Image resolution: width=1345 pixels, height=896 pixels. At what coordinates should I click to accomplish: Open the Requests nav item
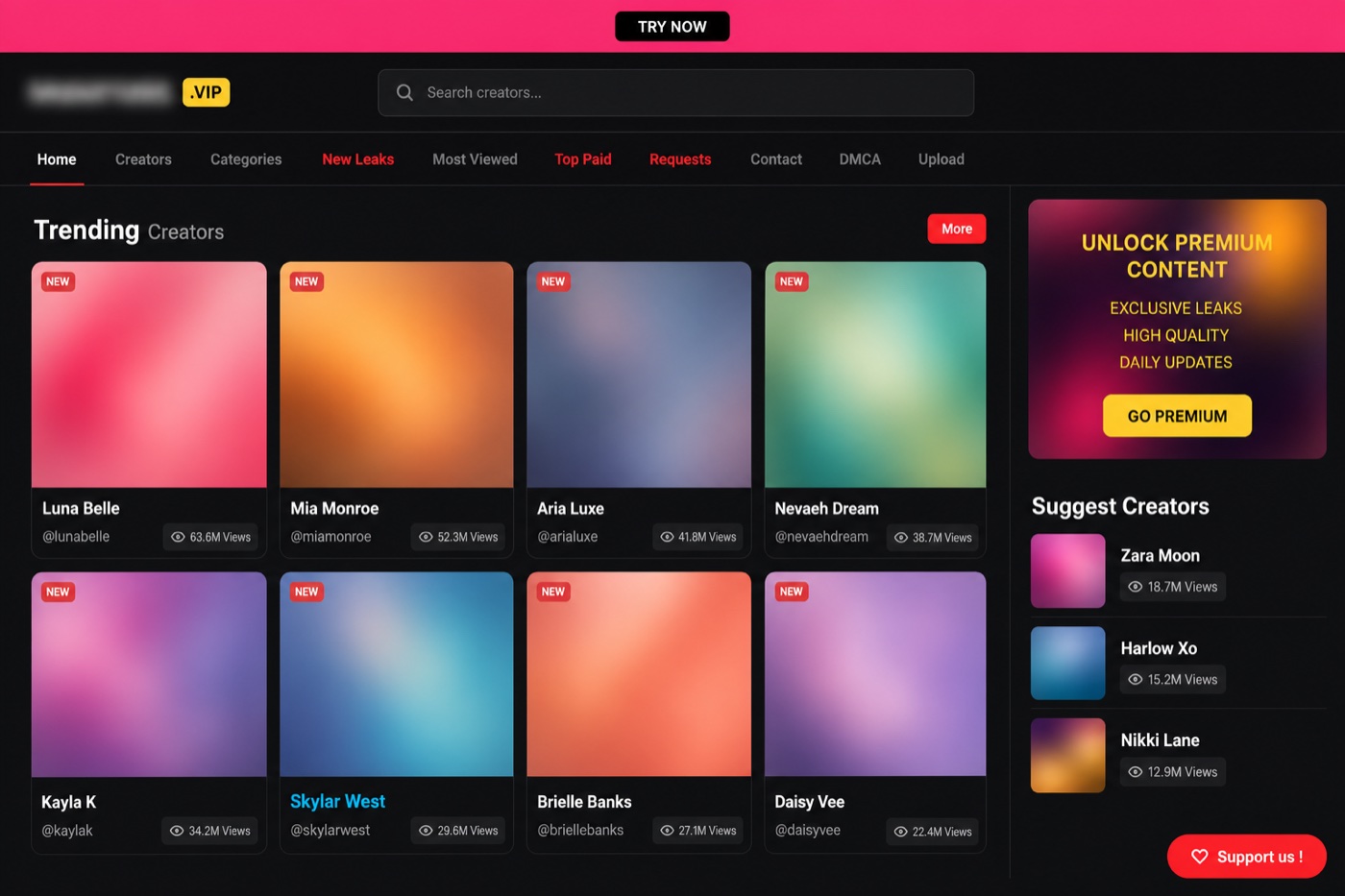(x=680, y=159)
